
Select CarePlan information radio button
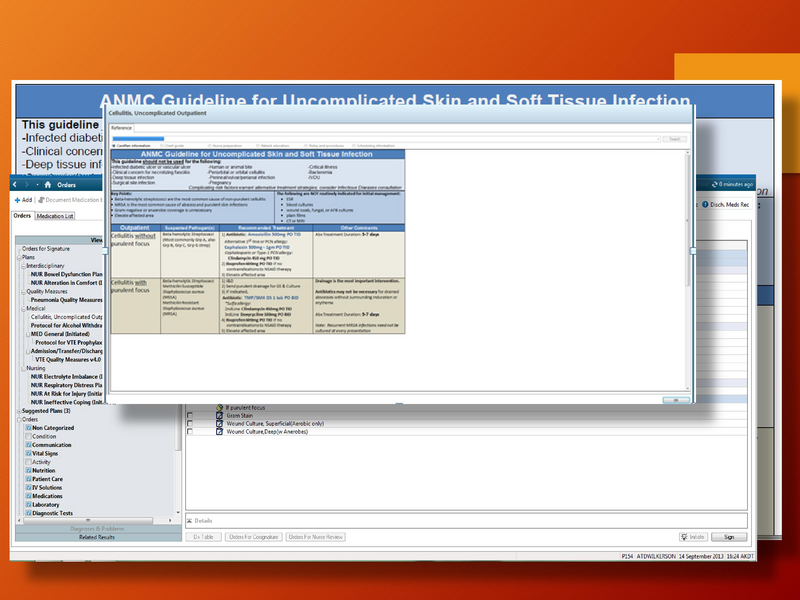click(x=114, y=146)
